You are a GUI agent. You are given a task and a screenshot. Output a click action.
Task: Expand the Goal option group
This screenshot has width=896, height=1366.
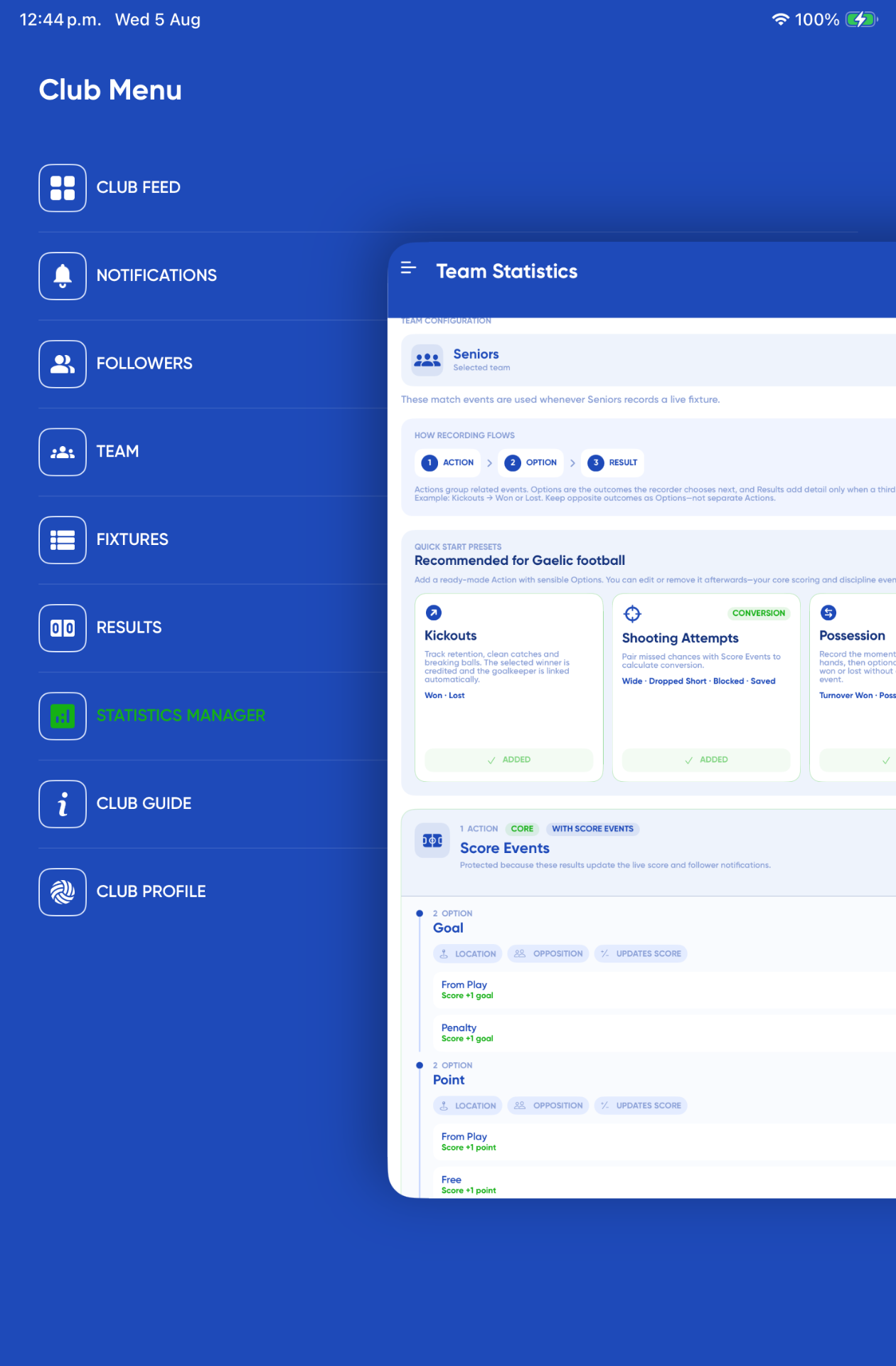pyautogui.click(x=448, y=928)
